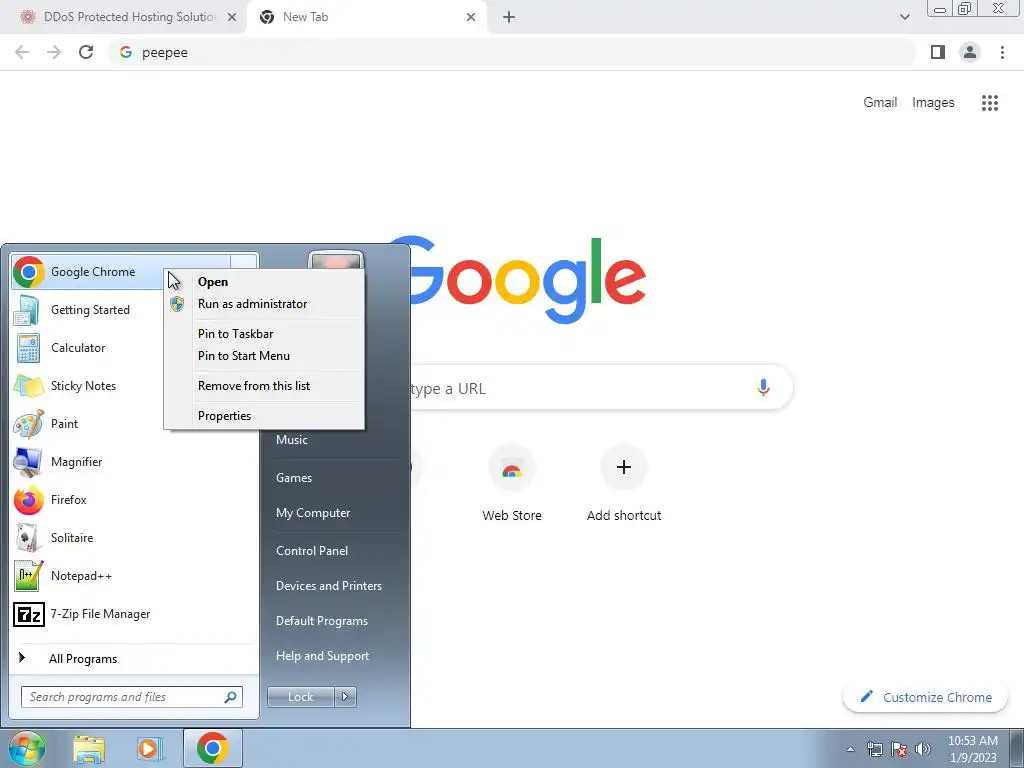
Task: Open a new tab with plus button
Action: 509,17
